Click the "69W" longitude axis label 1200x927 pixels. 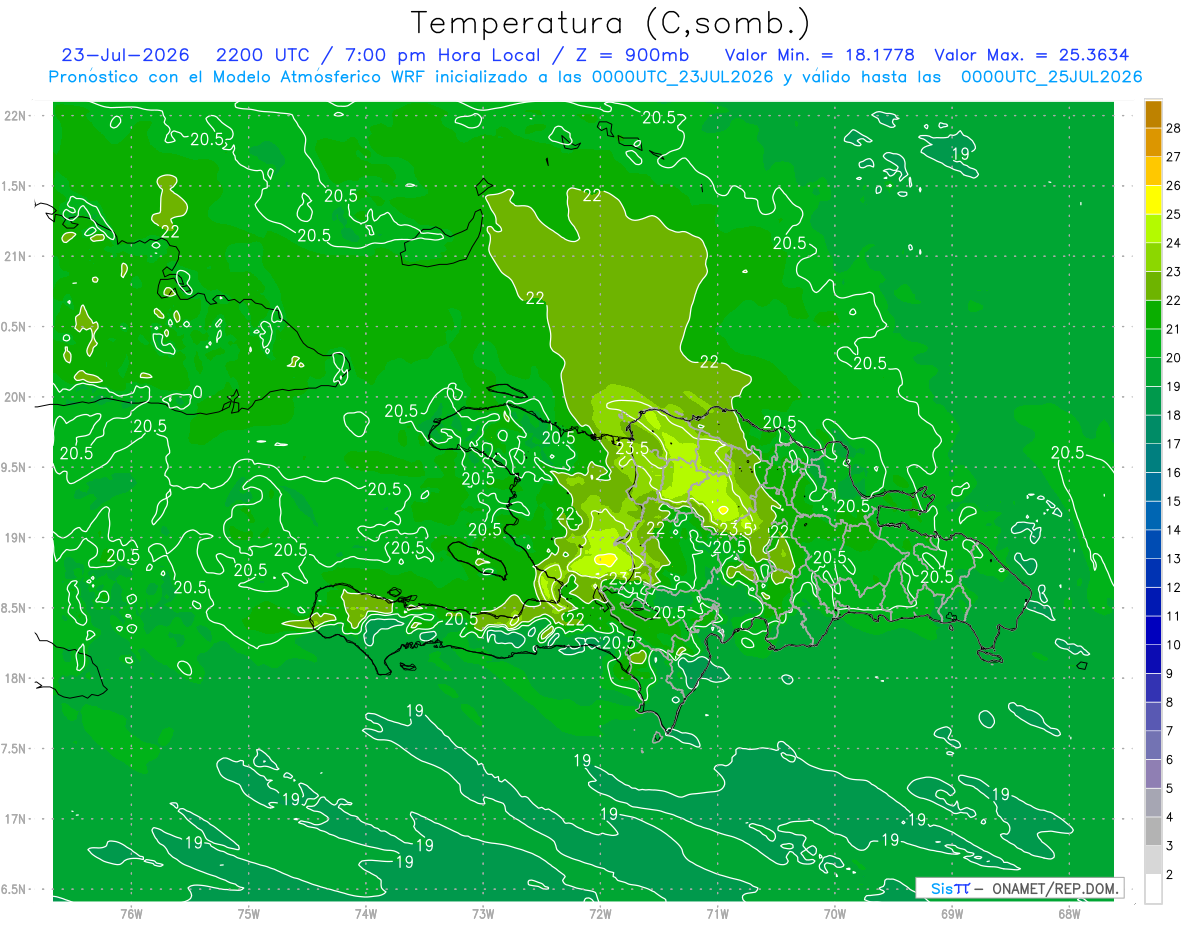click(x=952, y=912)
